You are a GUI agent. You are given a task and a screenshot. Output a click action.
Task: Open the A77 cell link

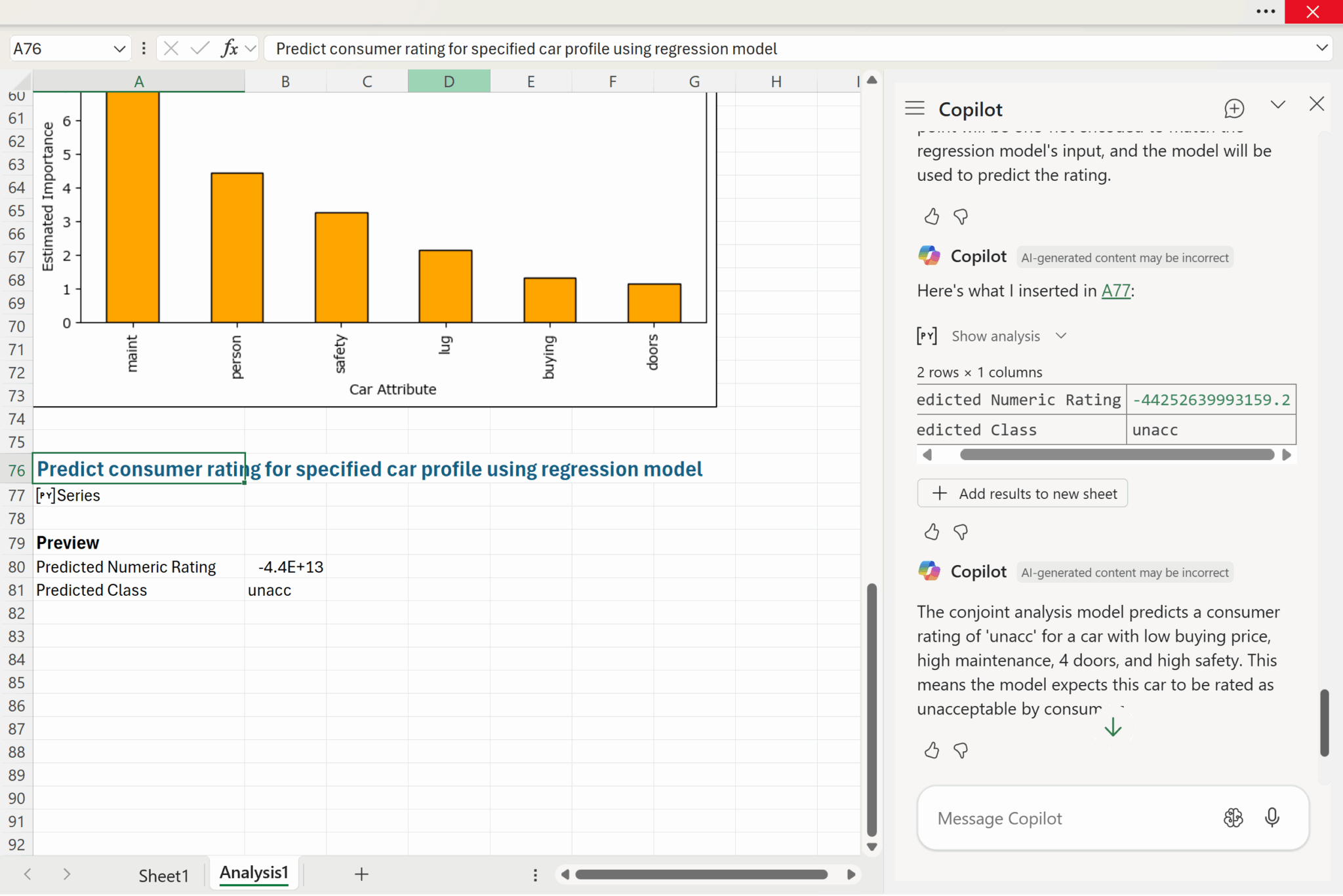click(x=1115, y=290)
